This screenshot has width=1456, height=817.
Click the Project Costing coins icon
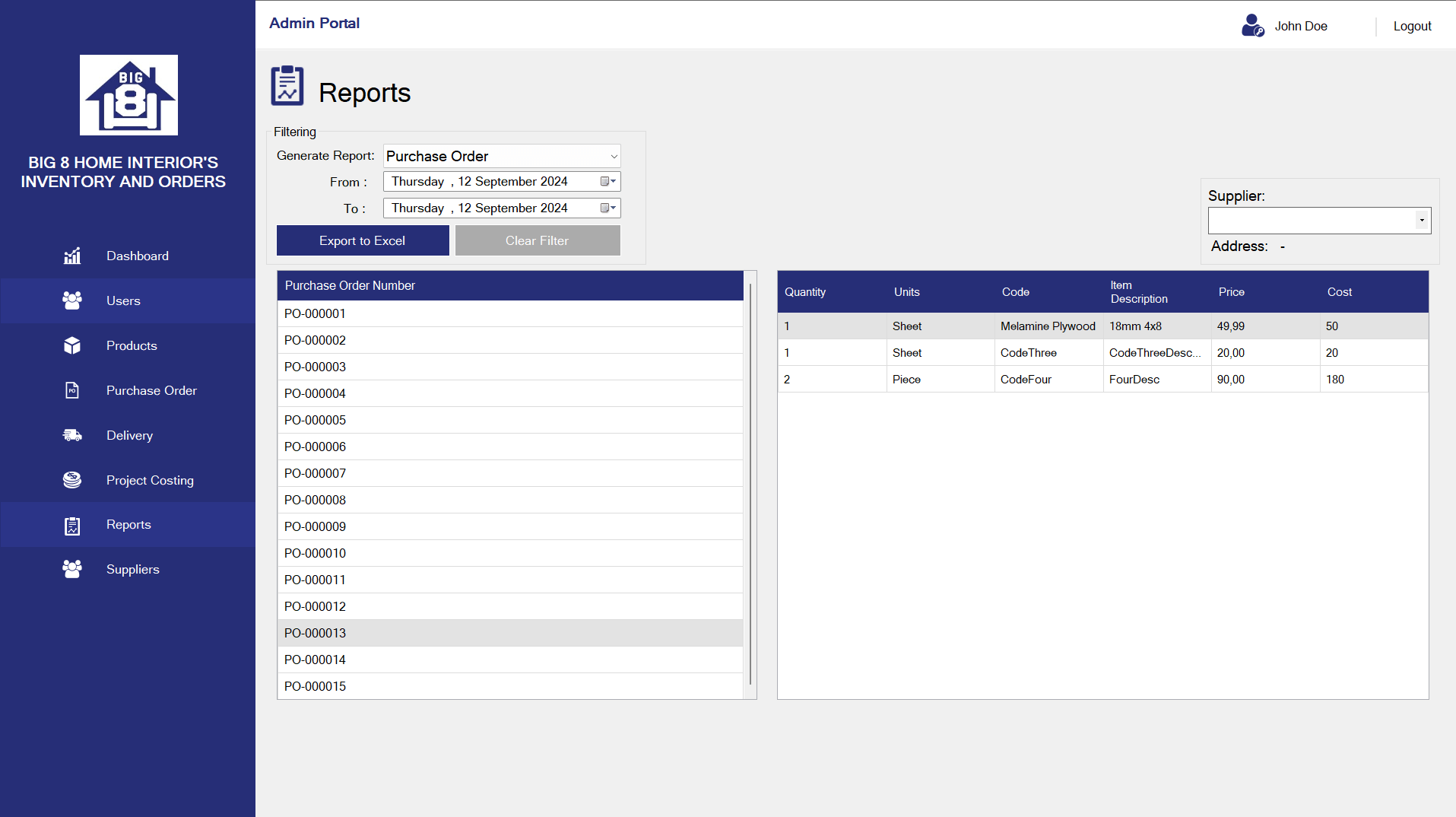72,480
